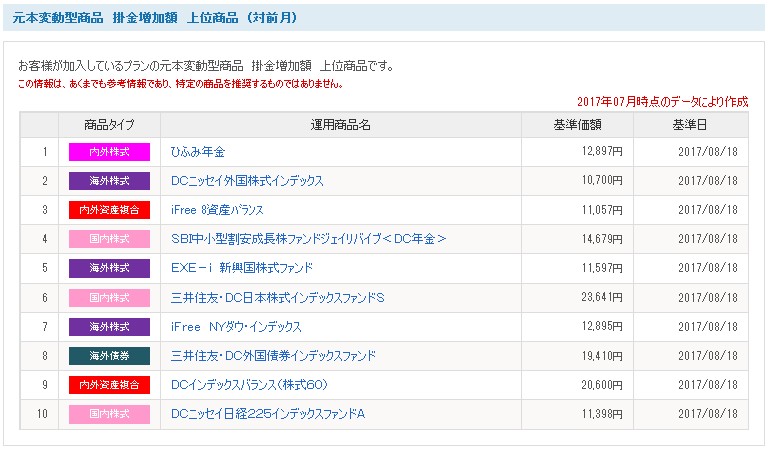Select the price 23,641円
The height and width of the screenshot is (449, 770).
click(602, 297)
